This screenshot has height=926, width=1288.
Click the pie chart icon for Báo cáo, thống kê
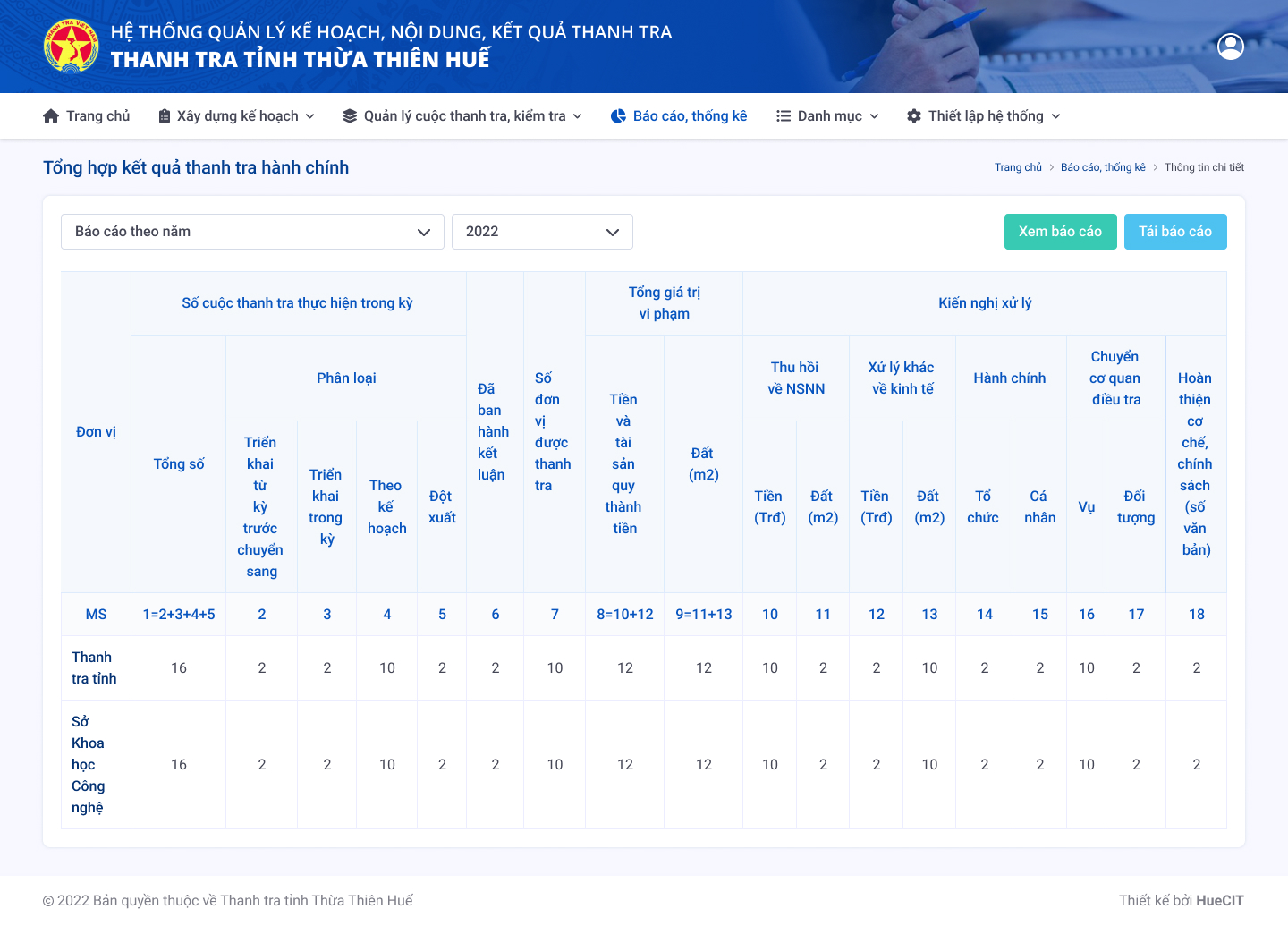pyautogui.click(x=618, y=116)
